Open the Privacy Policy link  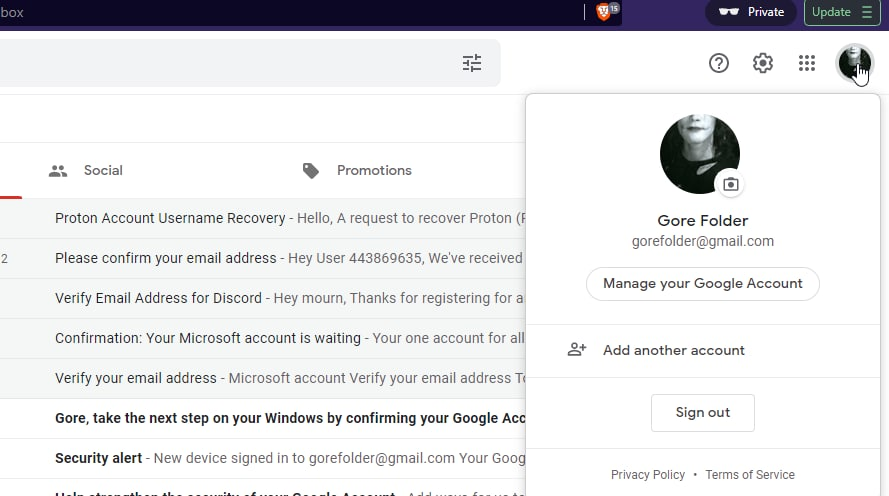(x=647, y=474)
